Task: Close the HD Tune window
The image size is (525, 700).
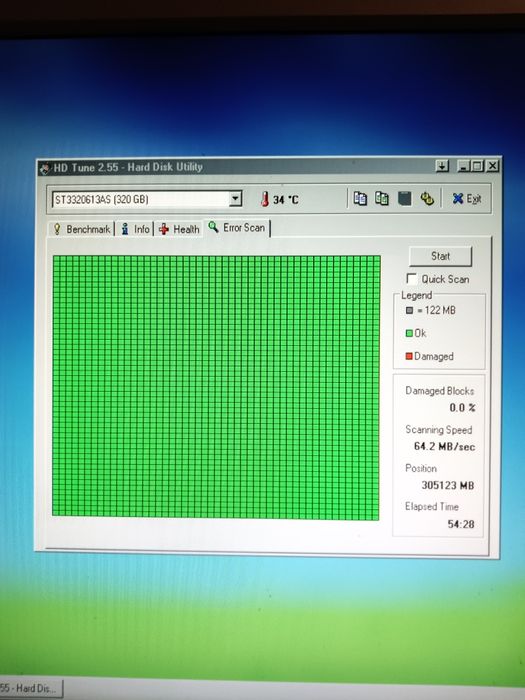Action: click(492, 166)
